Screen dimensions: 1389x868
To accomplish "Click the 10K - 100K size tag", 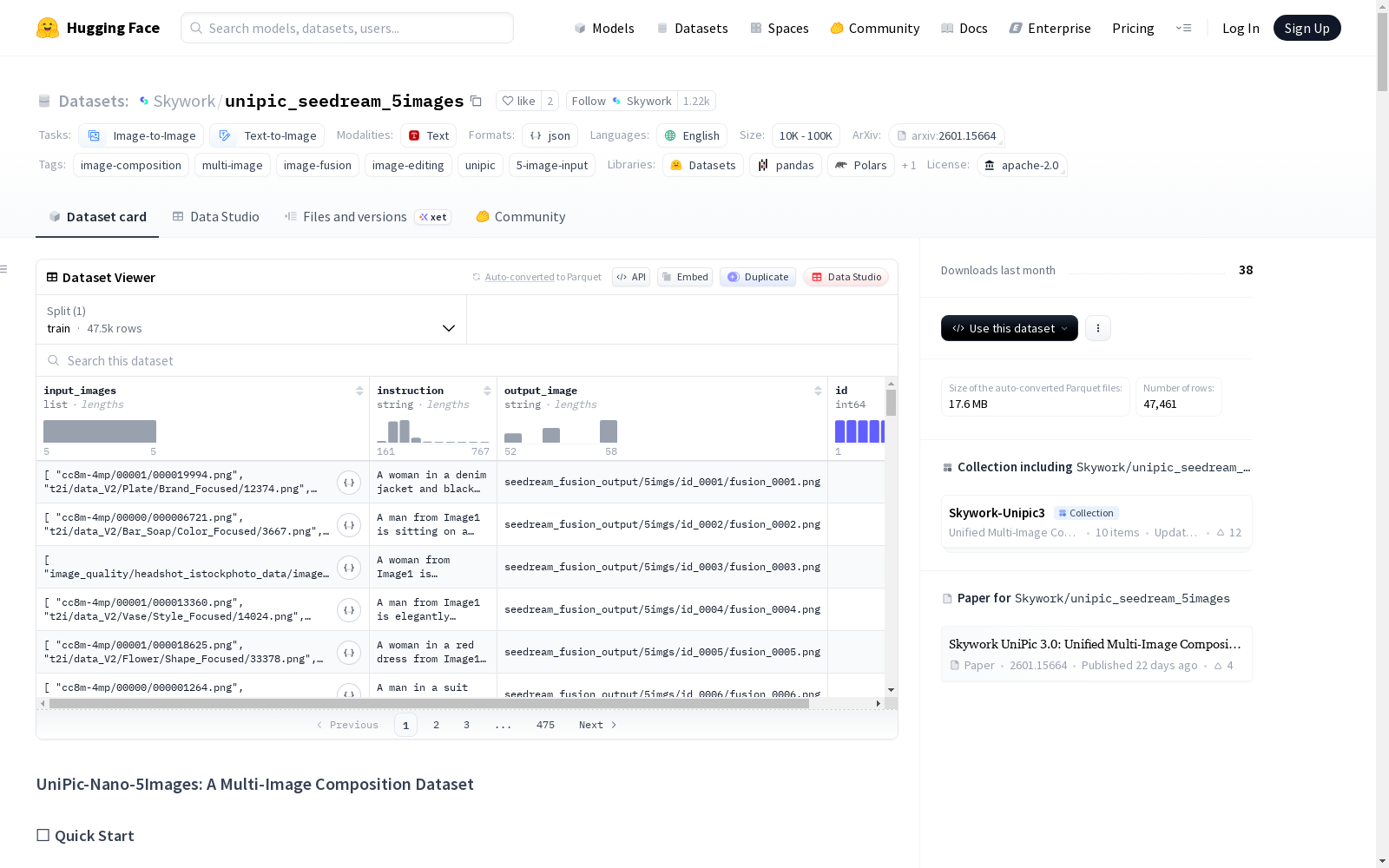I will pos(806,135).
